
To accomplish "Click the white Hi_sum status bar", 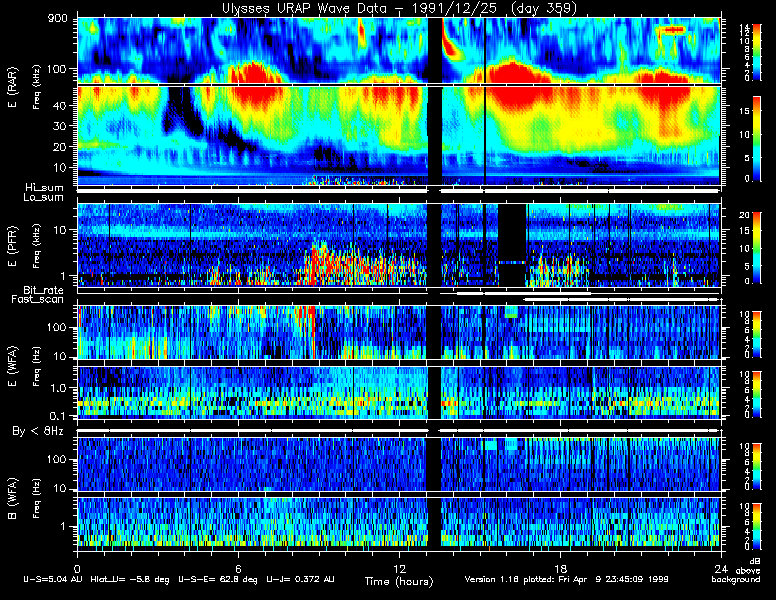I will click(x=398, y=190).
